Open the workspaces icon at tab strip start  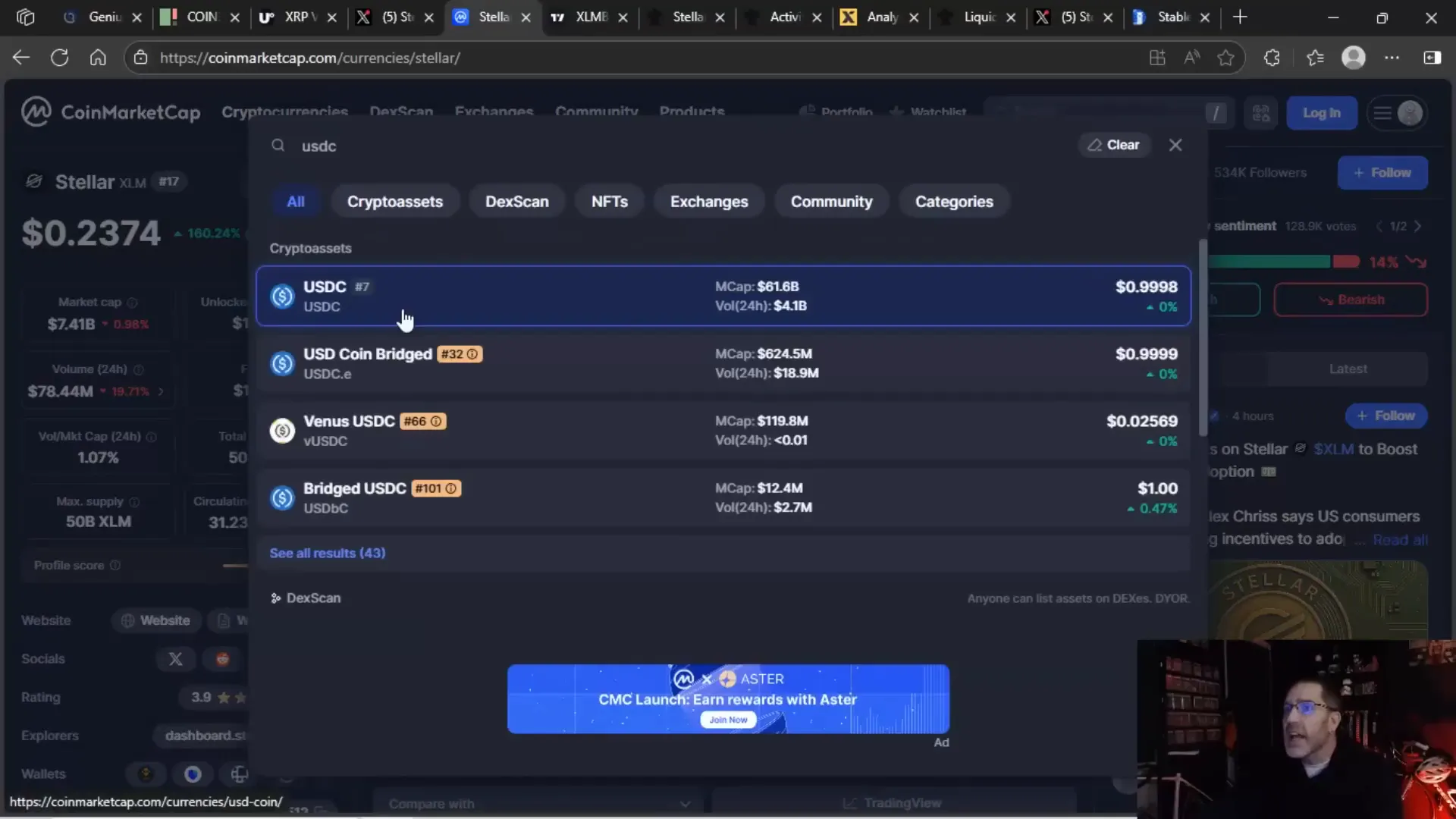tap(25, 17)
